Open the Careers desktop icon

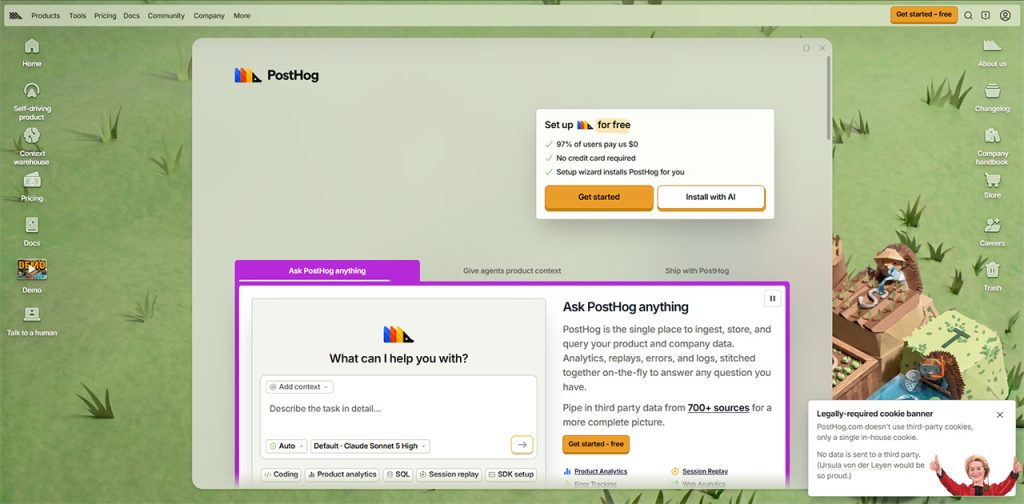point(992,232)
